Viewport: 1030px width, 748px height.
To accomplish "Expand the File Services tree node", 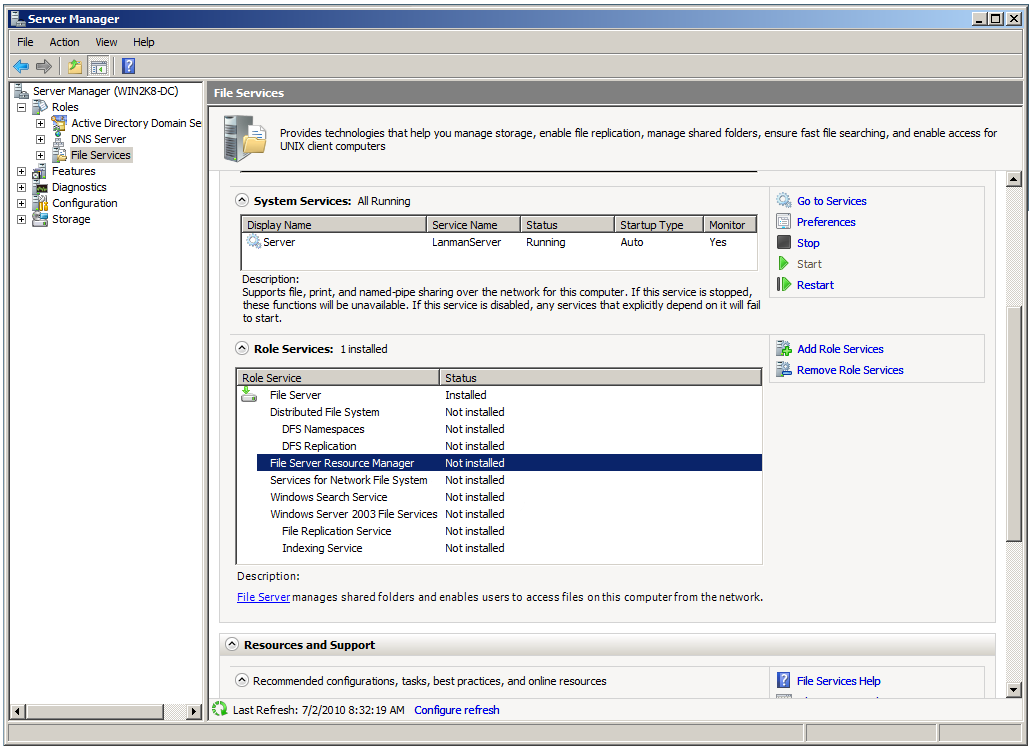I will pos(41,155).
